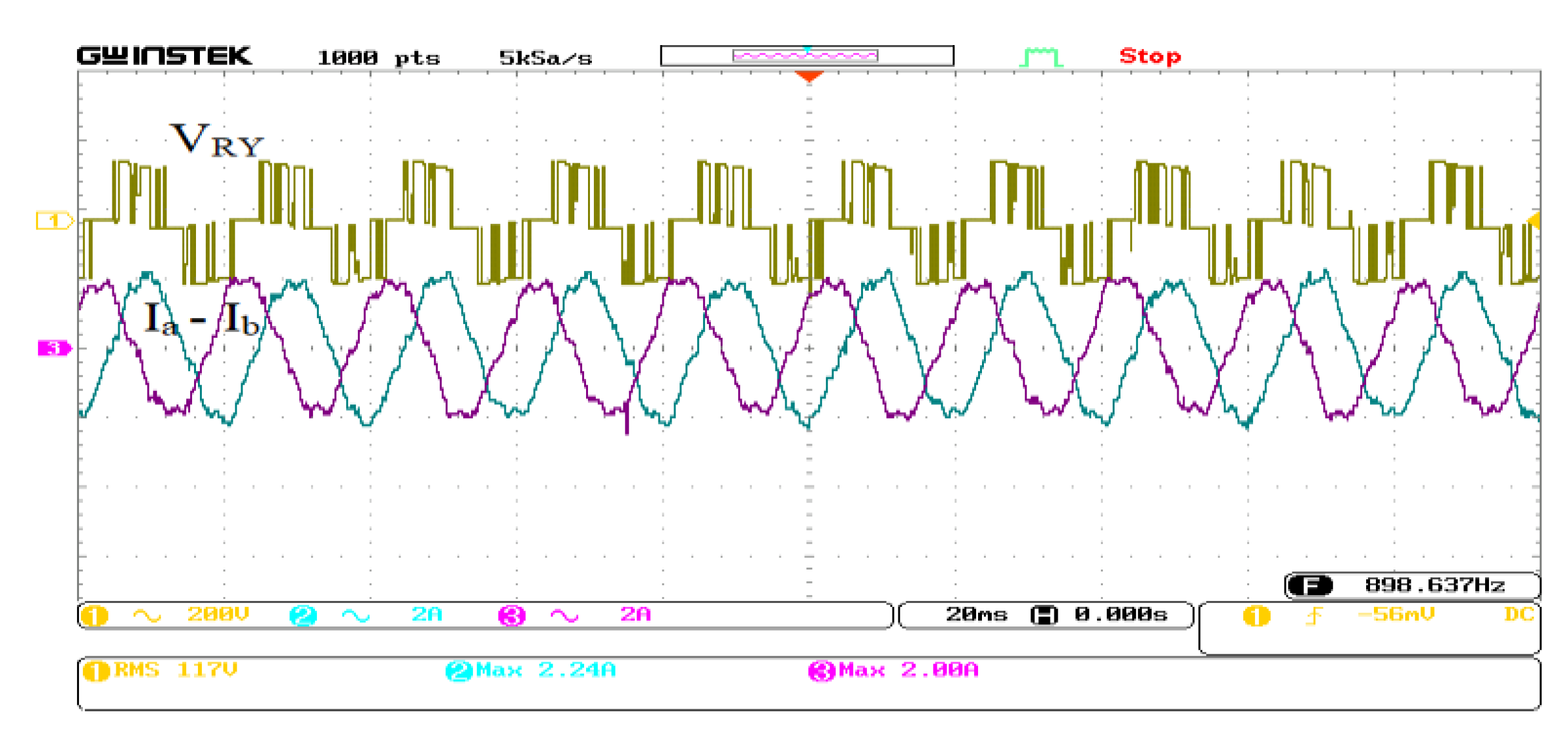This screenshot has width=1568, height=742.
Task: Click the green trigger waveform icon
Action: (1041, 57)
